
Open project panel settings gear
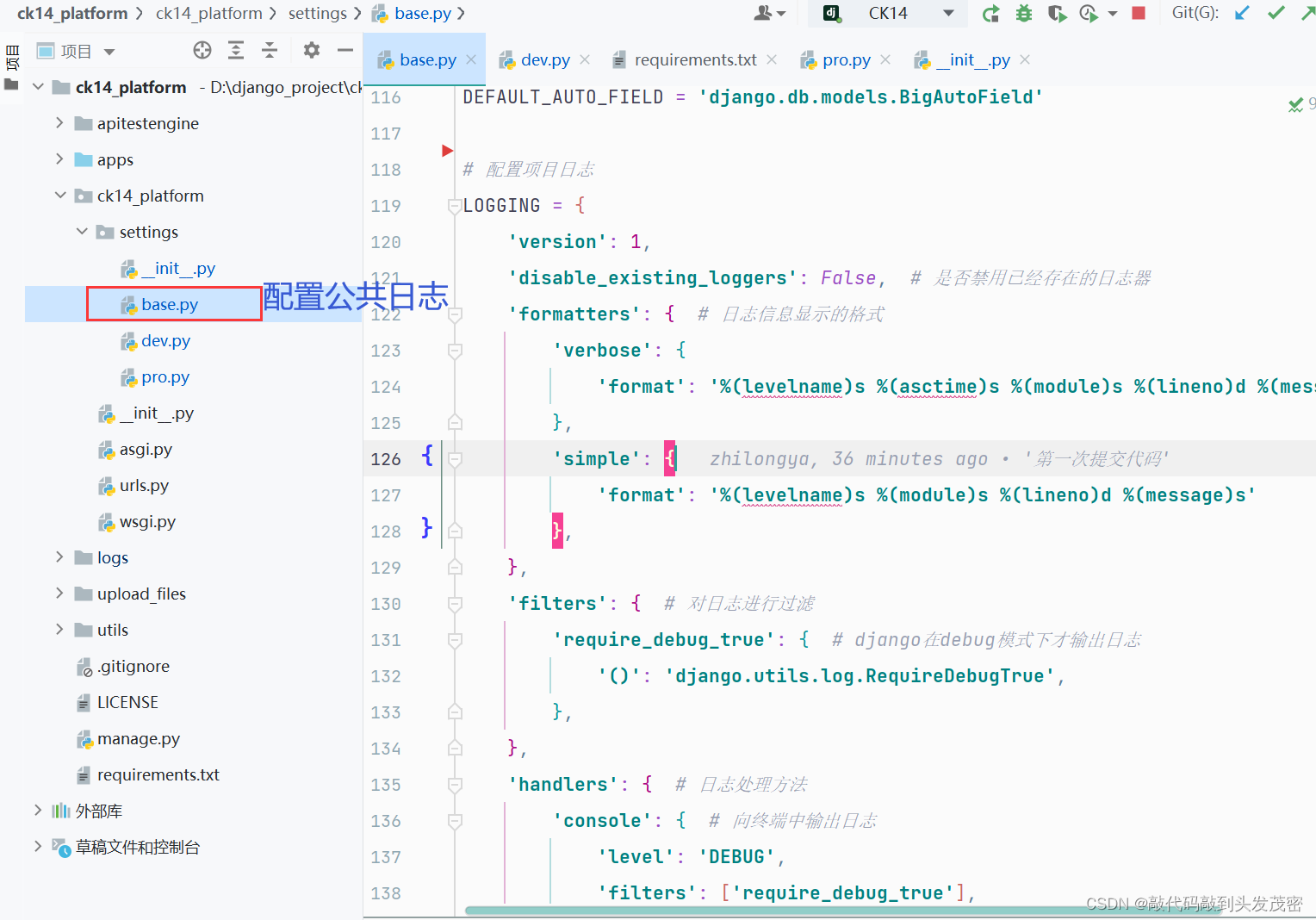tap(312, 51)
